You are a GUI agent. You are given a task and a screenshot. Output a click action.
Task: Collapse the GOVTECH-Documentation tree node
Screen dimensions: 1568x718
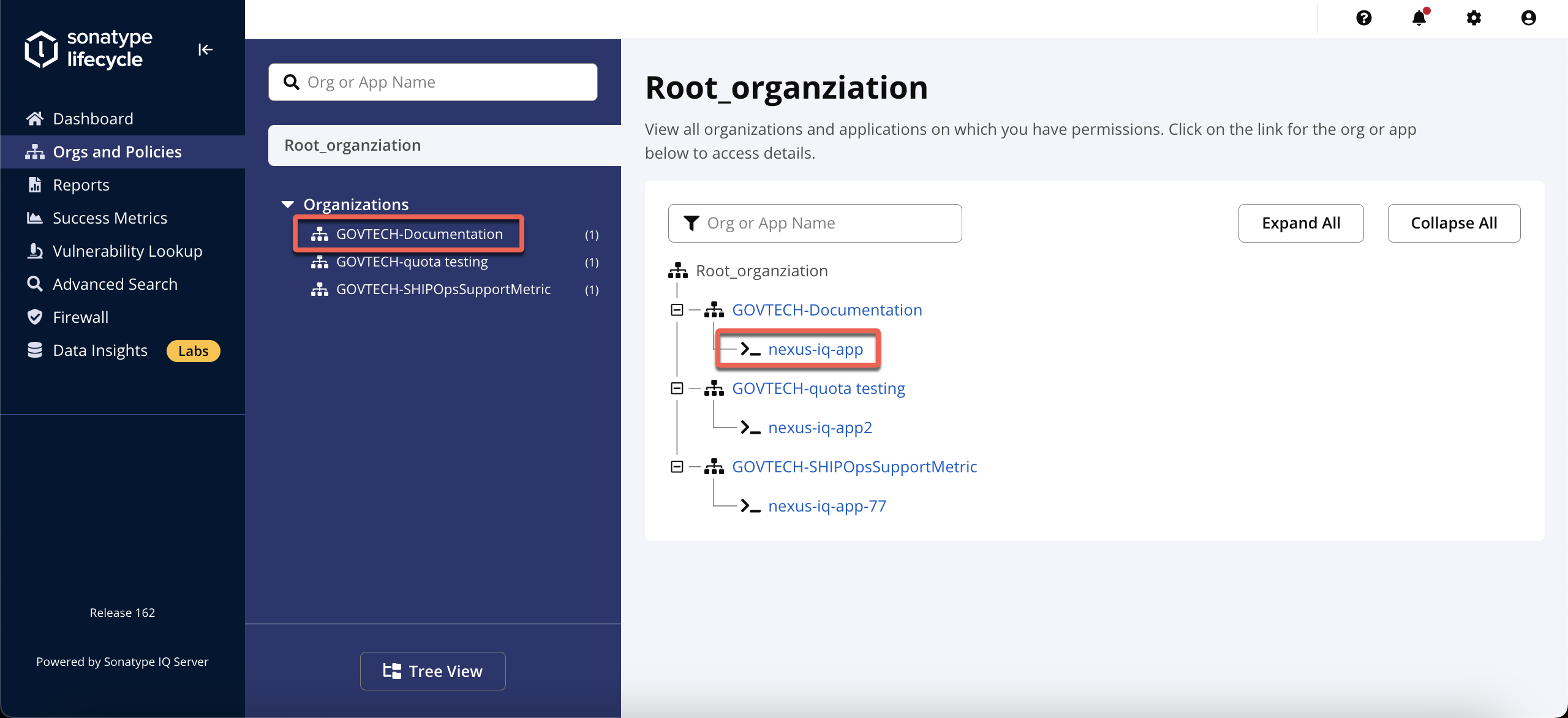[677, 310]
